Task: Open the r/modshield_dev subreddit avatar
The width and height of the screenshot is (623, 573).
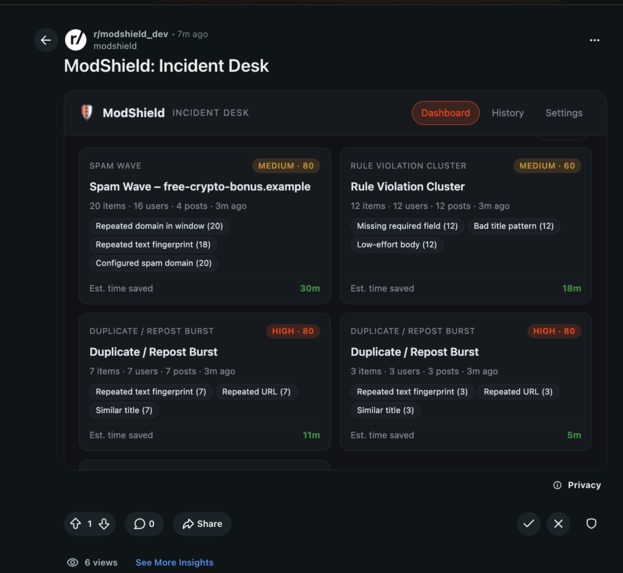Action: click(x=75, y=40)
